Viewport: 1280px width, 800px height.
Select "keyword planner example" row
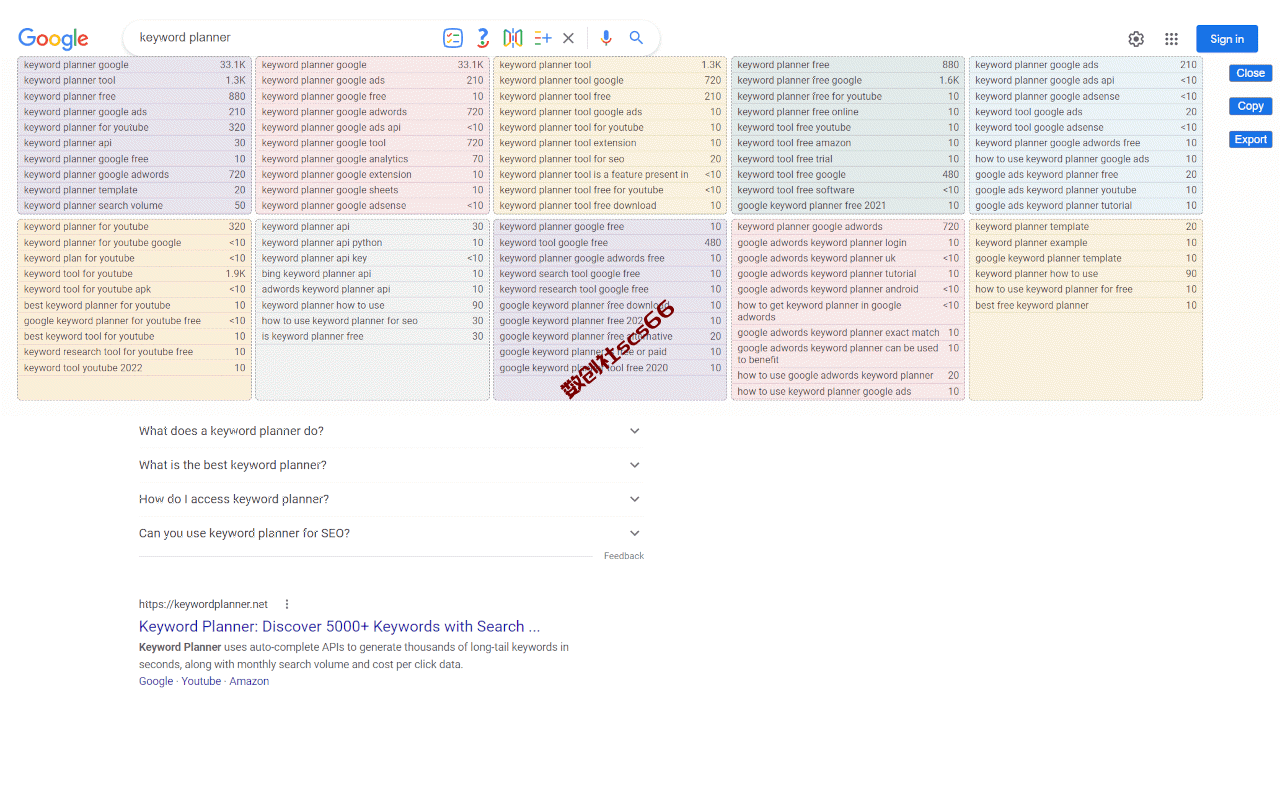pos(1086,243)
